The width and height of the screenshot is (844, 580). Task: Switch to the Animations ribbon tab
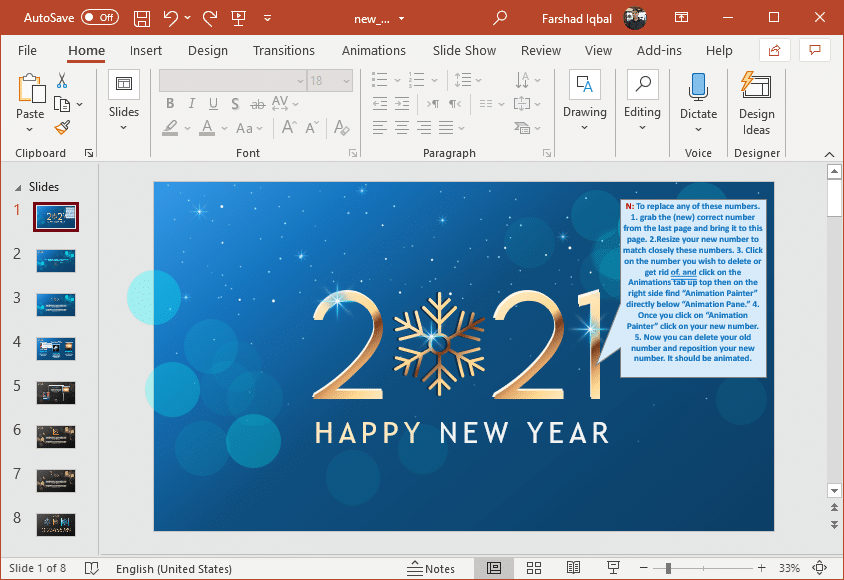pos(373,50)
